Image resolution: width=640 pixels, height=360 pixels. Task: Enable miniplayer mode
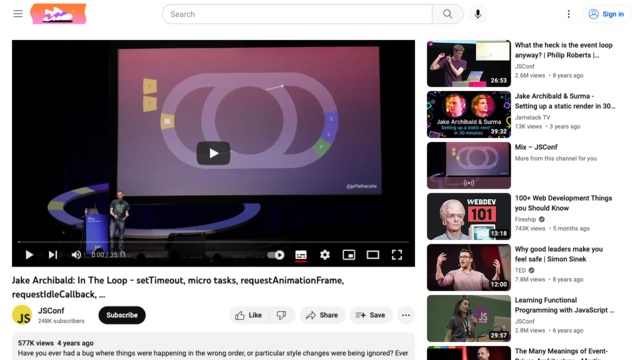(349, 255)
